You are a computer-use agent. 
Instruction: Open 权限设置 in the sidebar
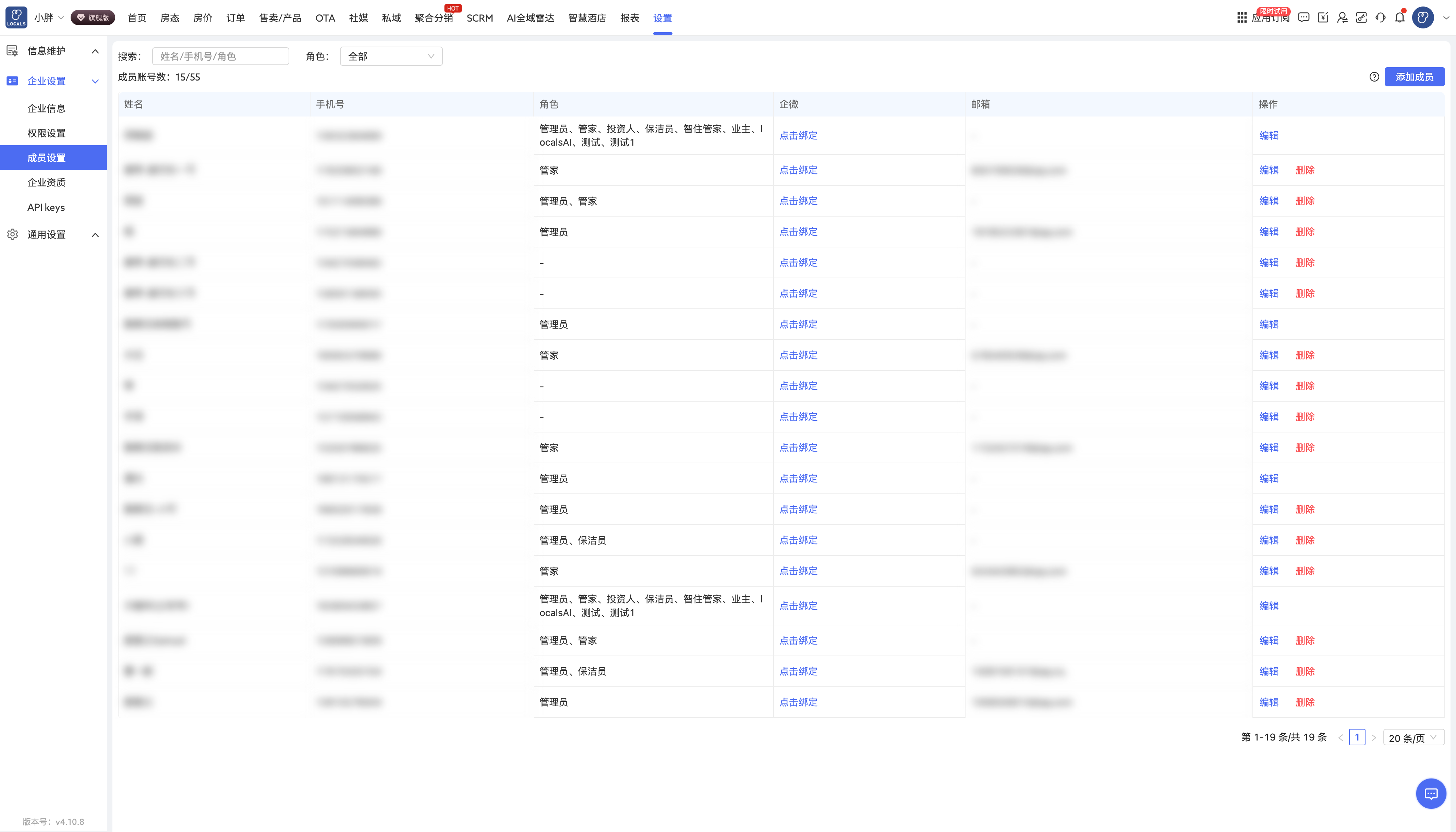click(x=46, y=133)
